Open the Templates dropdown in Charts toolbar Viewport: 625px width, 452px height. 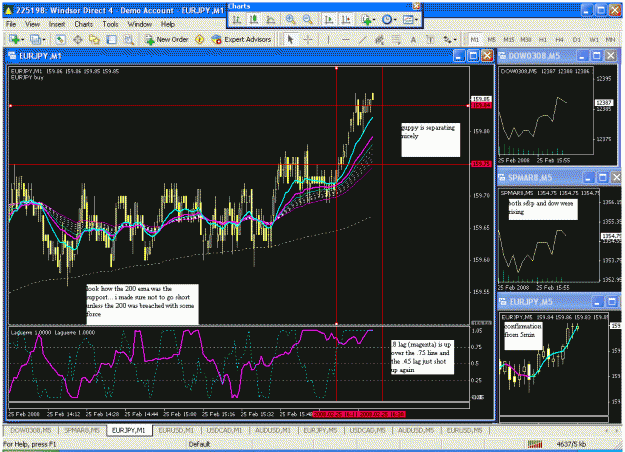409,19
